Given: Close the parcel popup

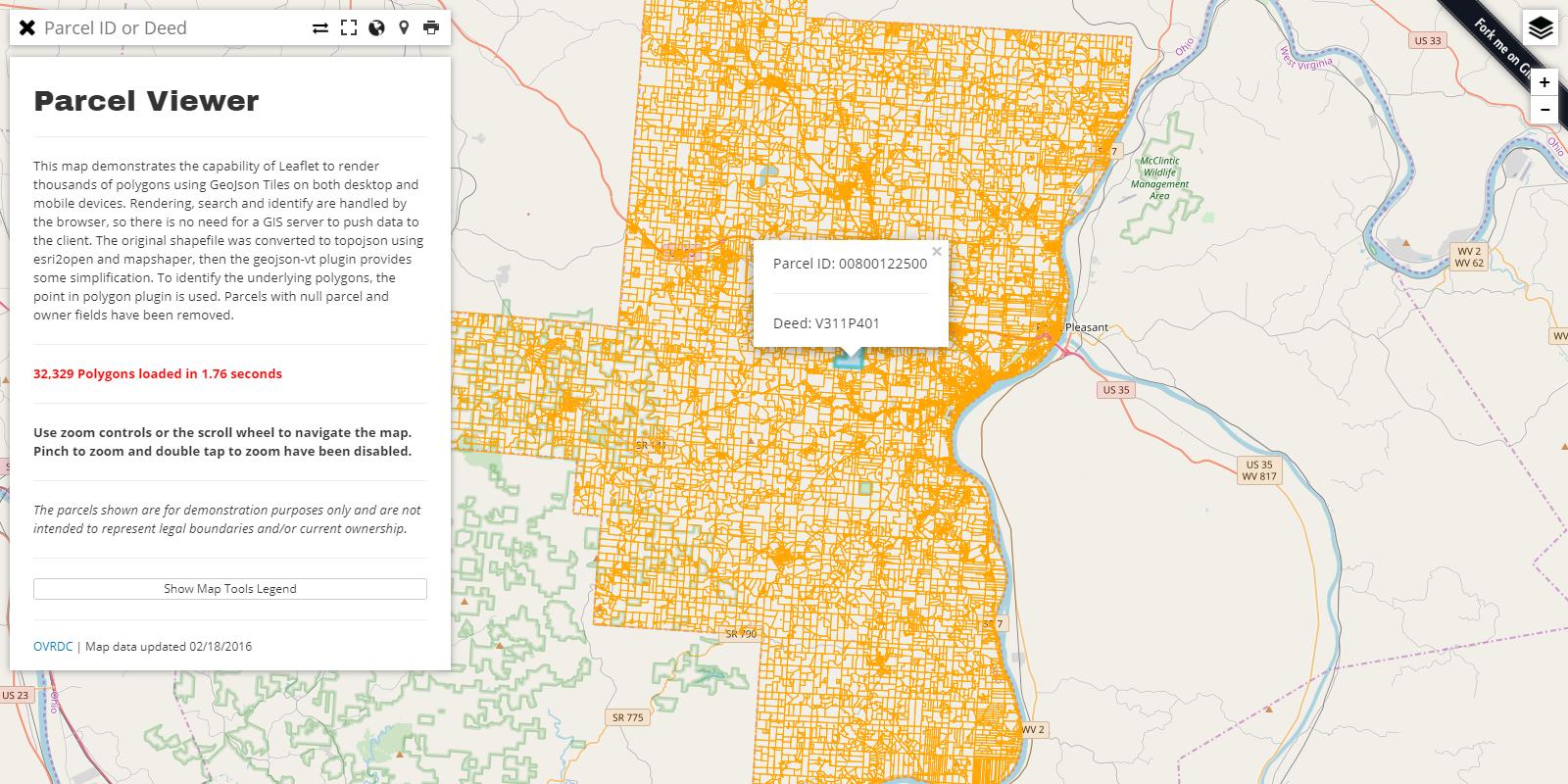Looking at the screenshot, I should coord(937,252).
